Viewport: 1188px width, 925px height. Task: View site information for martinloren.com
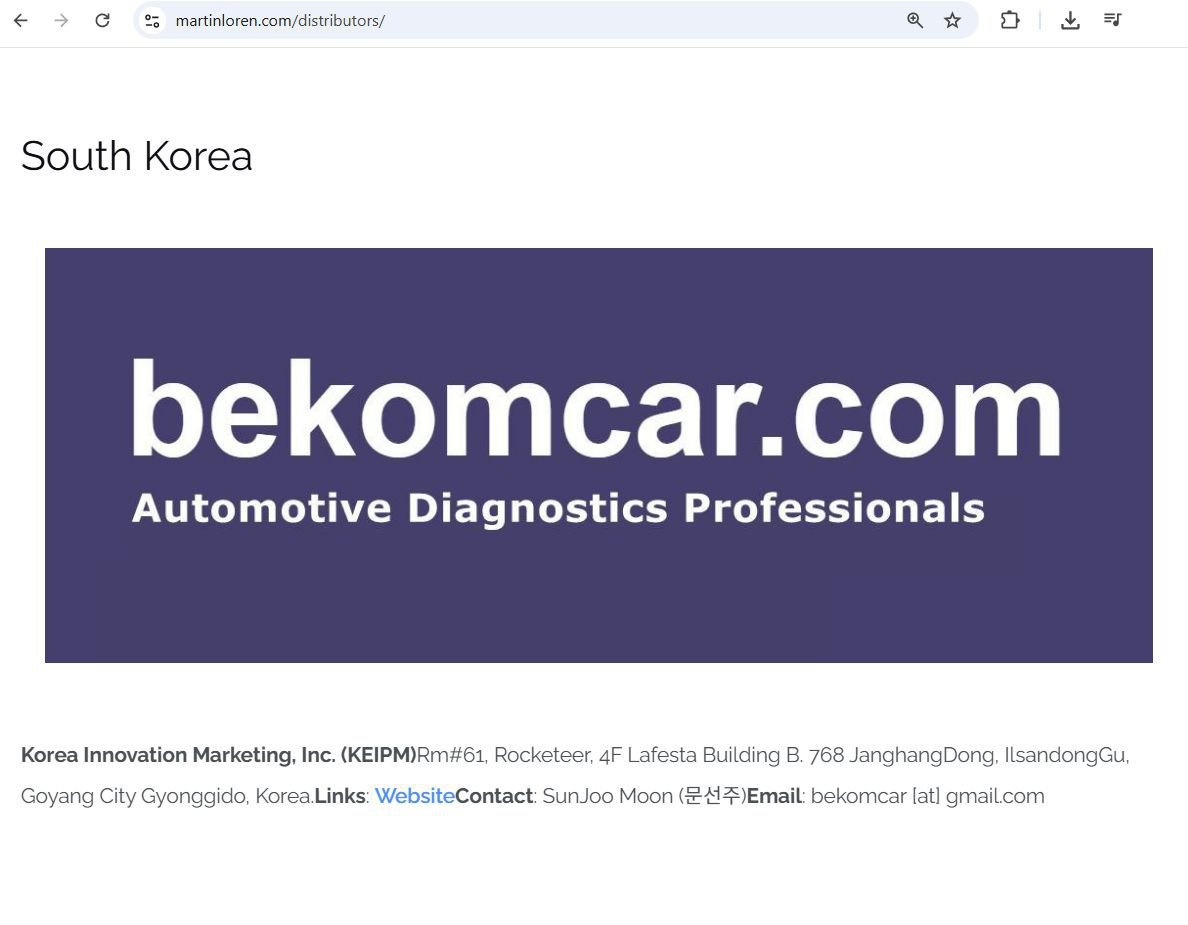point(152,20)
